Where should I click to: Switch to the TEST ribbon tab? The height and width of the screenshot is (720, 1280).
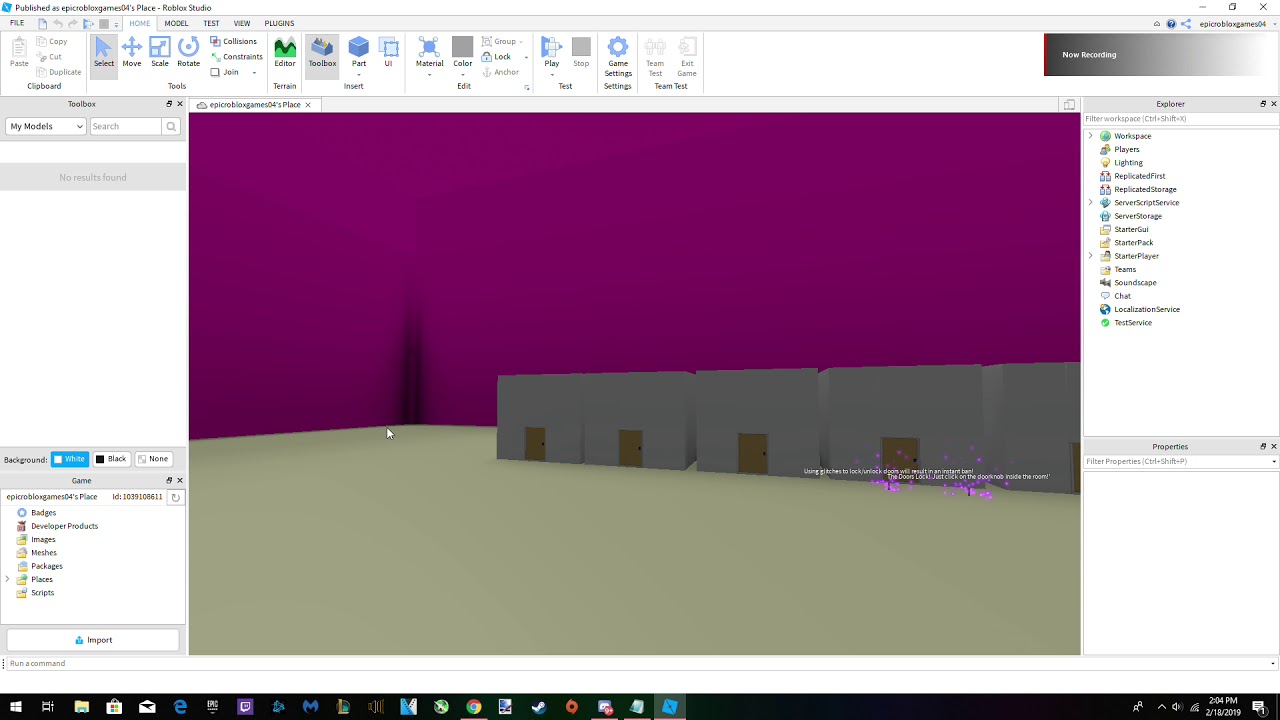pos(211,23)
